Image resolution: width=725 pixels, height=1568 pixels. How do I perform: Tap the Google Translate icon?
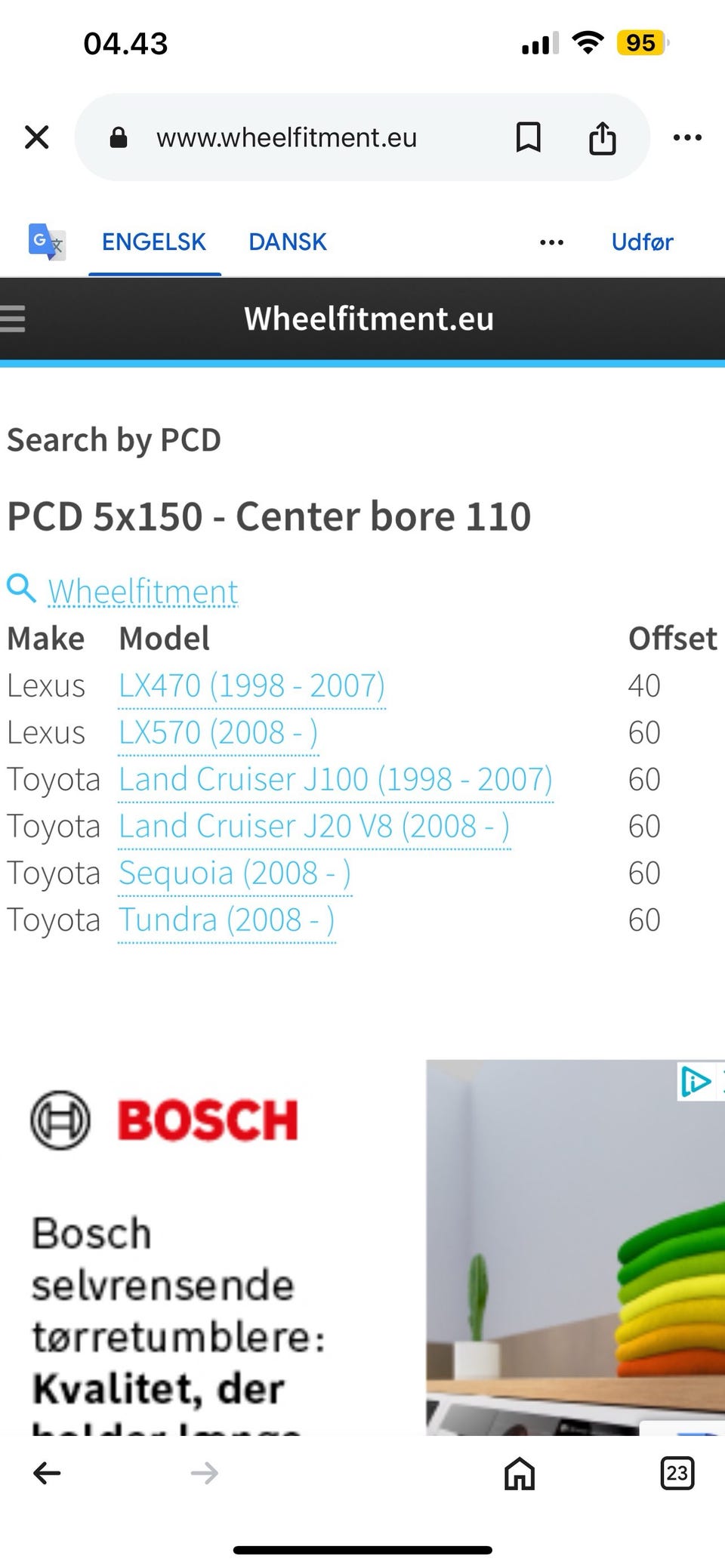point(46,242)
